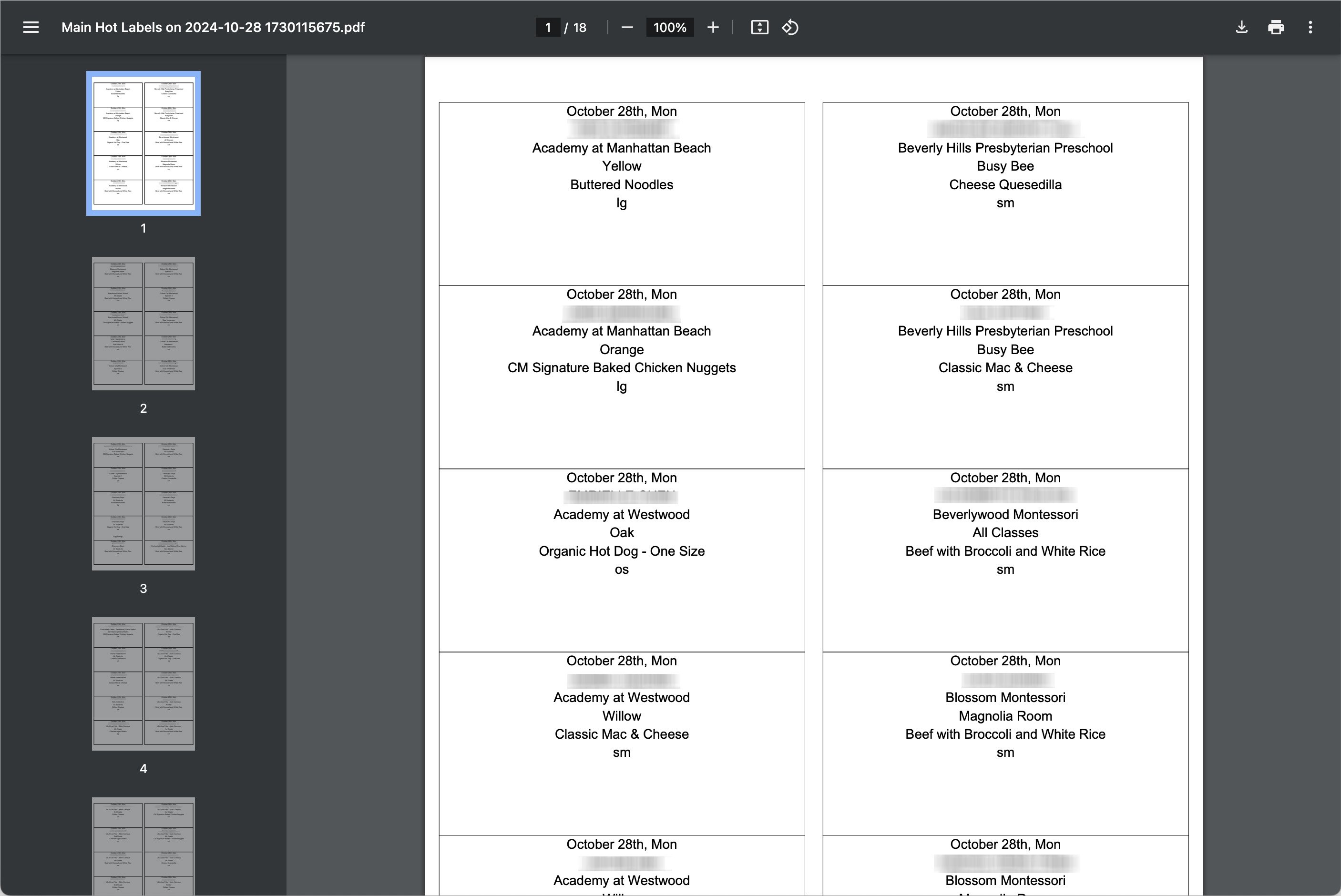Click 'Cheese Quesedilla' label text
Viewport: 1341px width, 896px height.
coord(1005,184)
